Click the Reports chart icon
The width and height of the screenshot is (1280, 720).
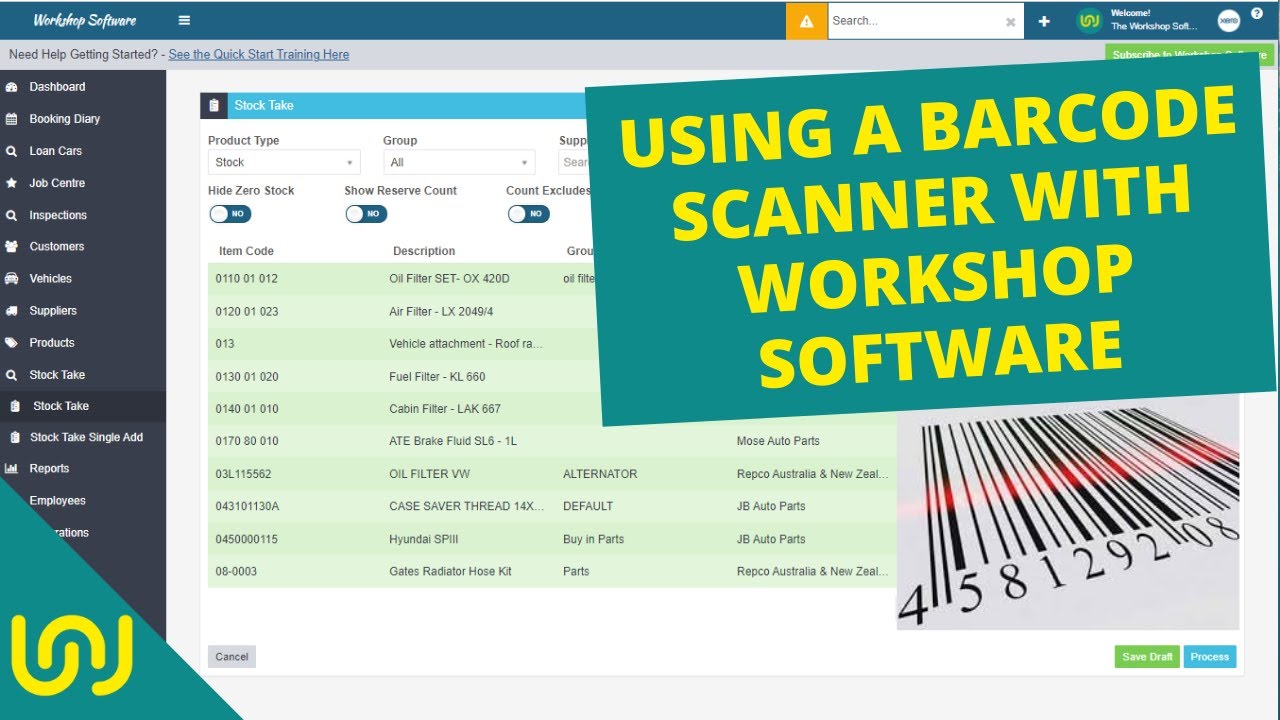coord(12,468)
